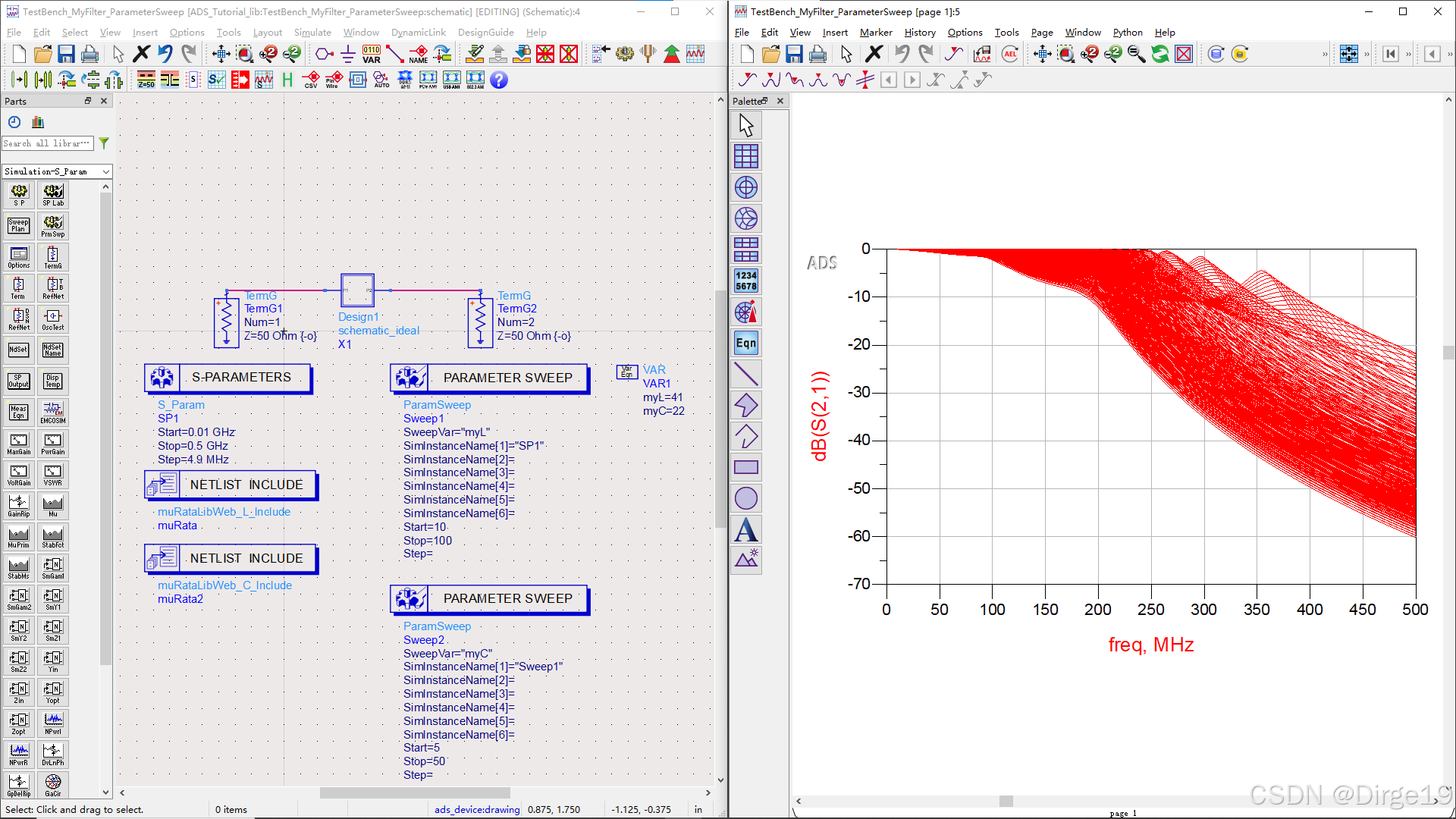Toggle float on the Palette panel
This screenshot has height=819, width=1456.
764,101
